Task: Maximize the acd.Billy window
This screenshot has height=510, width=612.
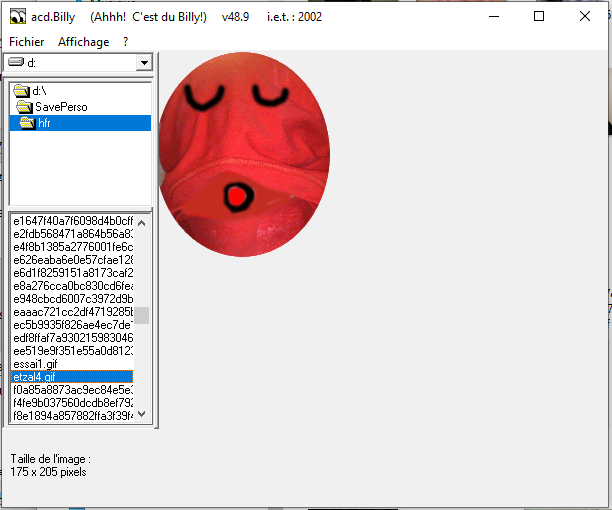Action: (539, 16)
